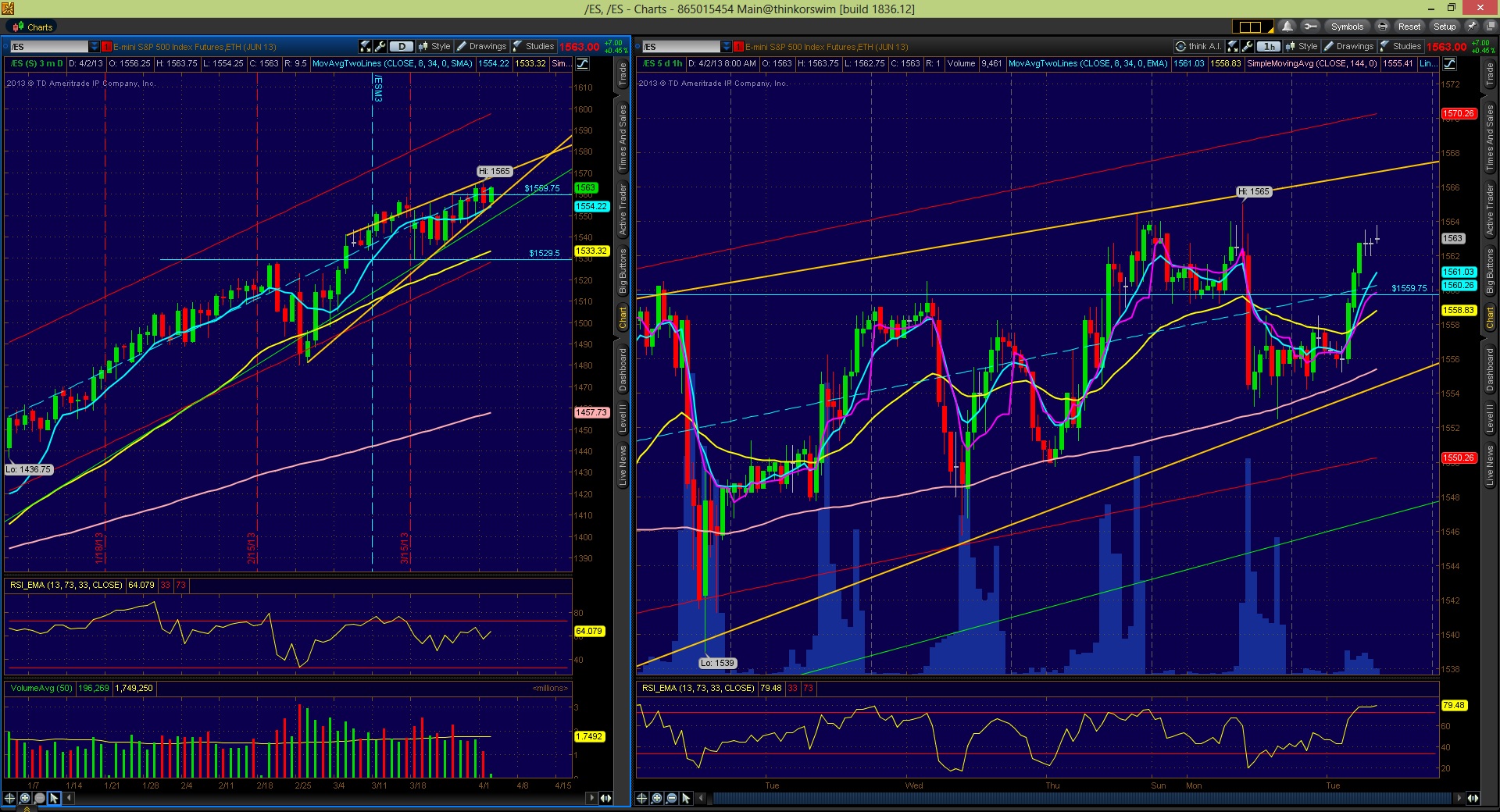Open the left chart symbol dropdown arrow
Image resolution: width=1500 pixels, height=812 pixels.
click(95, 47)
